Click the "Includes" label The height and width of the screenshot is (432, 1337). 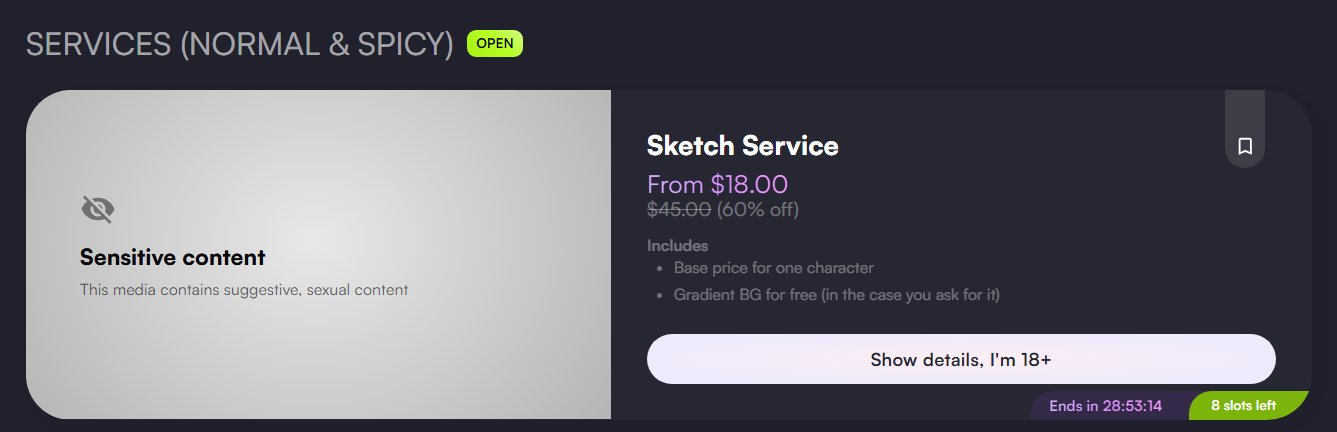(x=677, y=245)
